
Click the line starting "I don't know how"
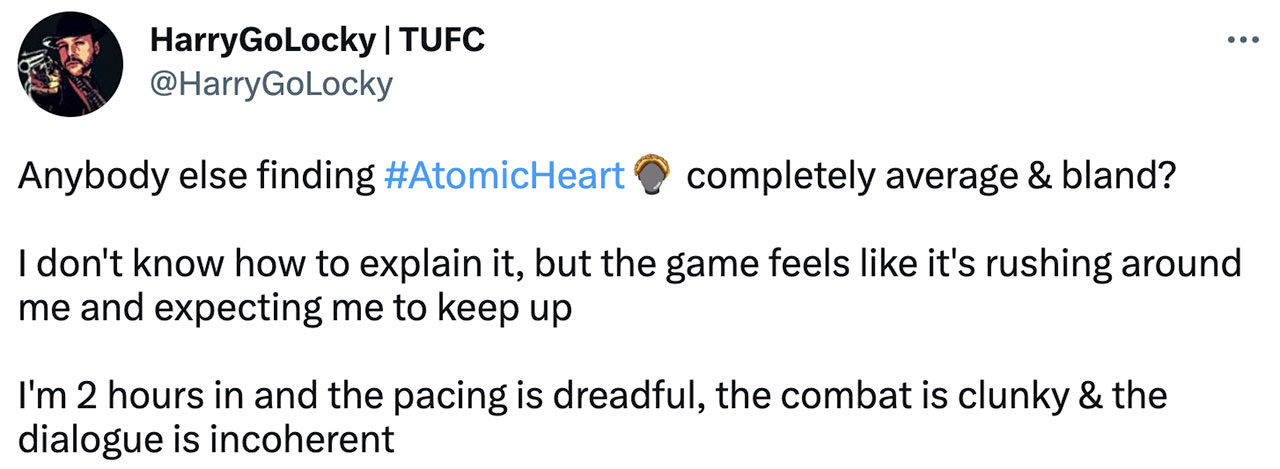[630, 265]
